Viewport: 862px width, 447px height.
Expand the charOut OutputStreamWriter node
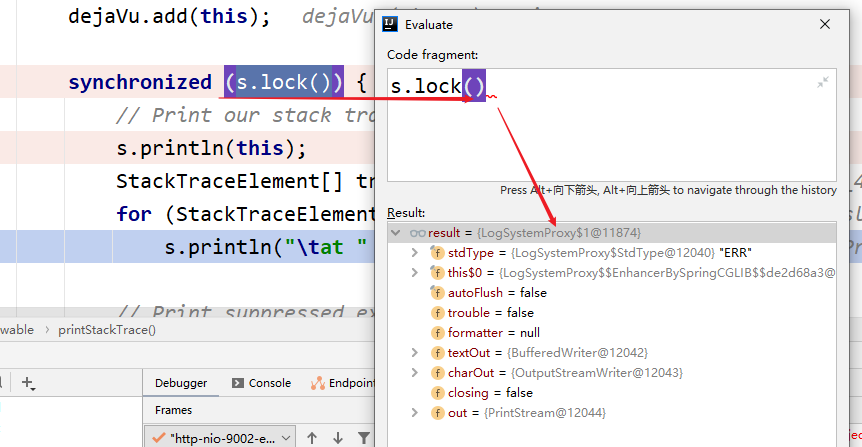(415, 373)
